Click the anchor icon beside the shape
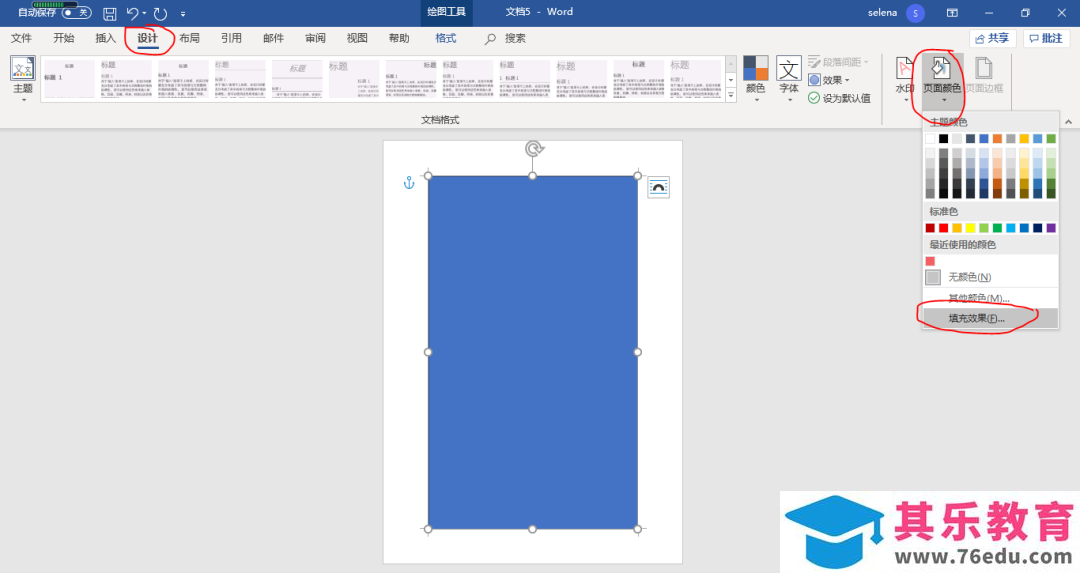Screen dimensions: 1080x573 pyautogui.click(x=409, y=183)
